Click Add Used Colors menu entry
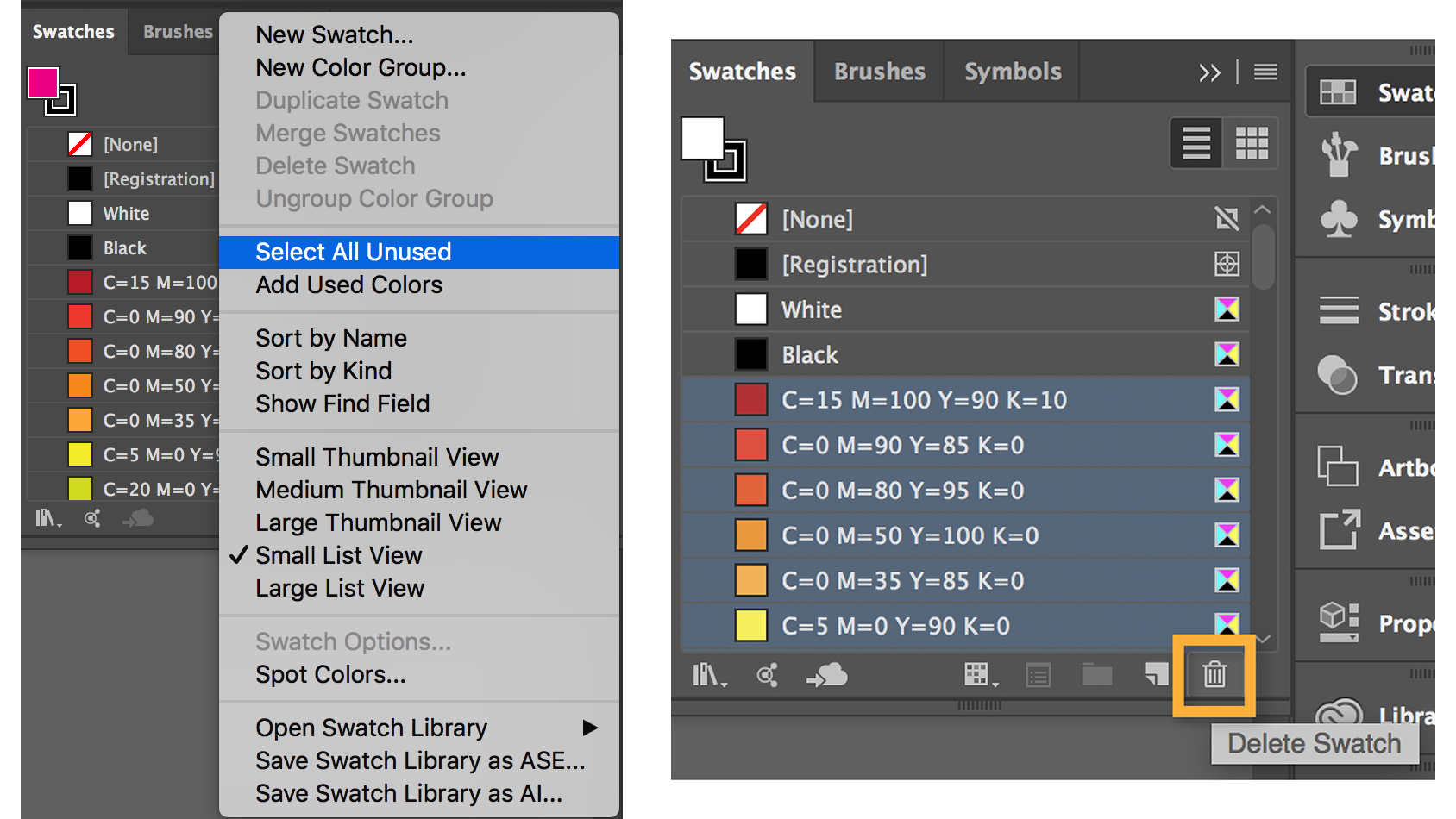Screen dimensions: 1456x819 (348, 284)
